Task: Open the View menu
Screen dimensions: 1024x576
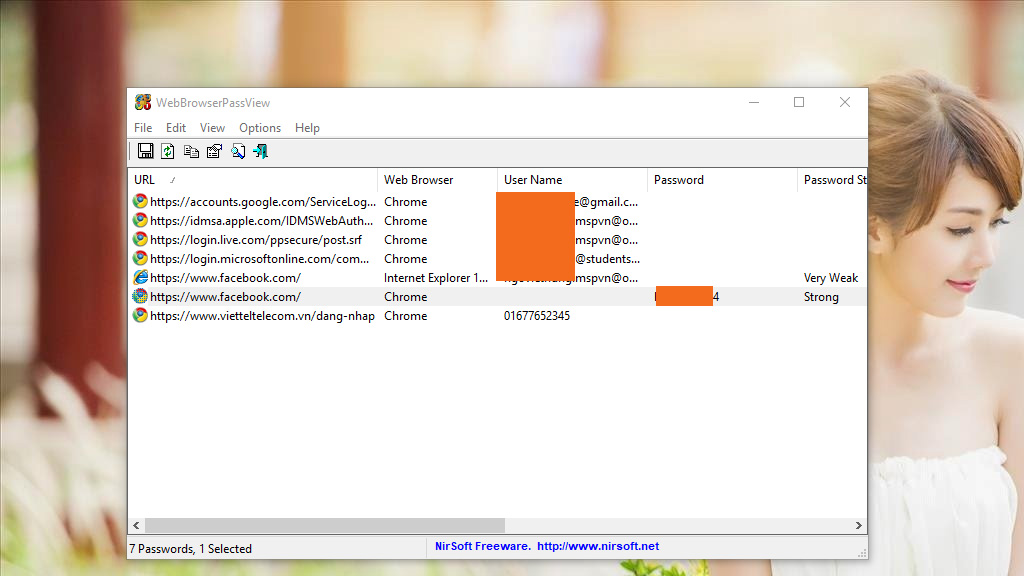Action: click(x=212, y=128)
